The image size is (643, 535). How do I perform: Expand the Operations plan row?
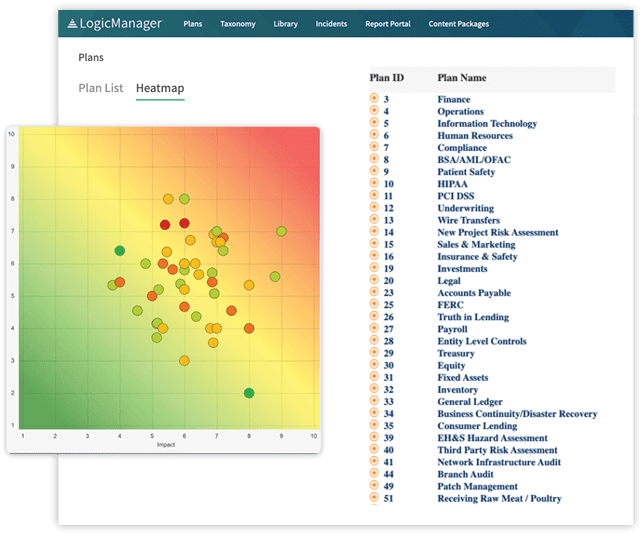tap(374, 111)
